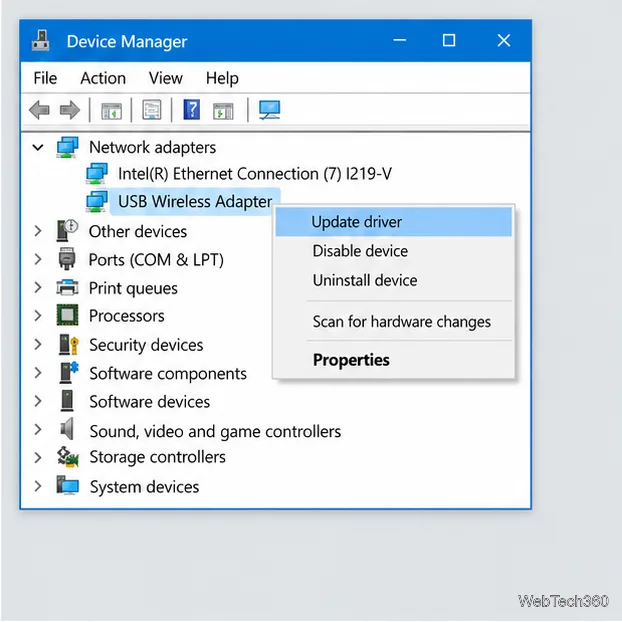Click the System devices icon

[x=67, y=485]
